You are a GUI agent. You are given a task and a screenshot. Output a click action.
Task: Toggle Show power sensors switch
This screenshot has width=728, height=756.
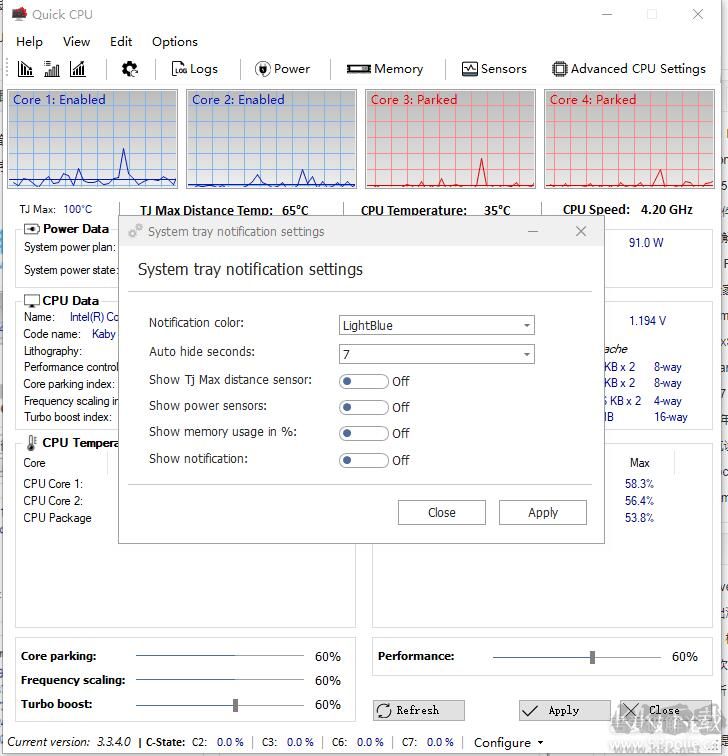pos(364,407)
